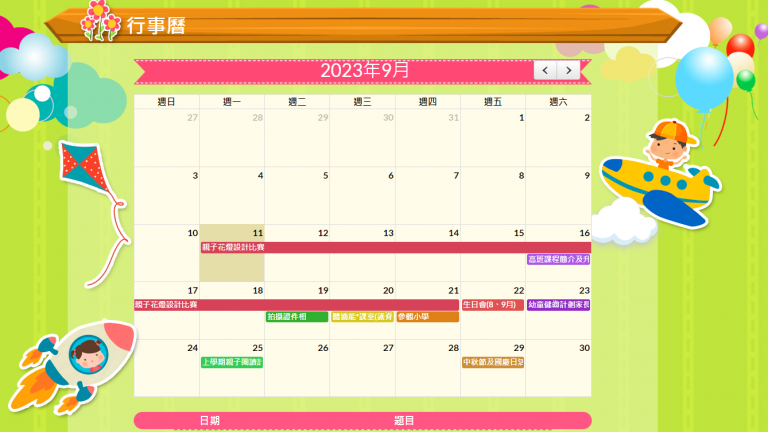Select day number 25
768x432 pixels.
(x=258, y=348)
